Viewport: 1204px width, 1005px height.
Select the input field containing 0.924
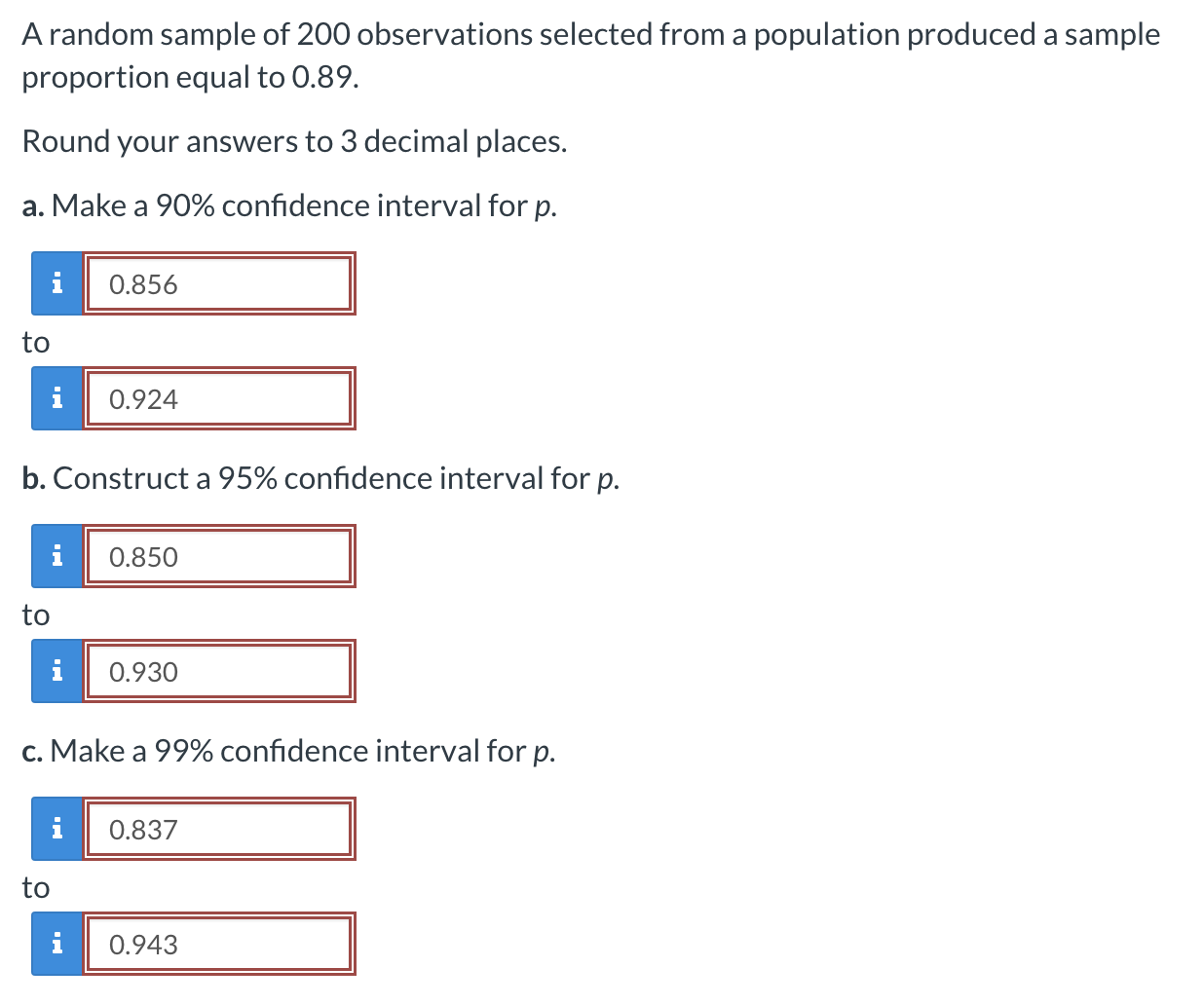(x=219, y=397)
